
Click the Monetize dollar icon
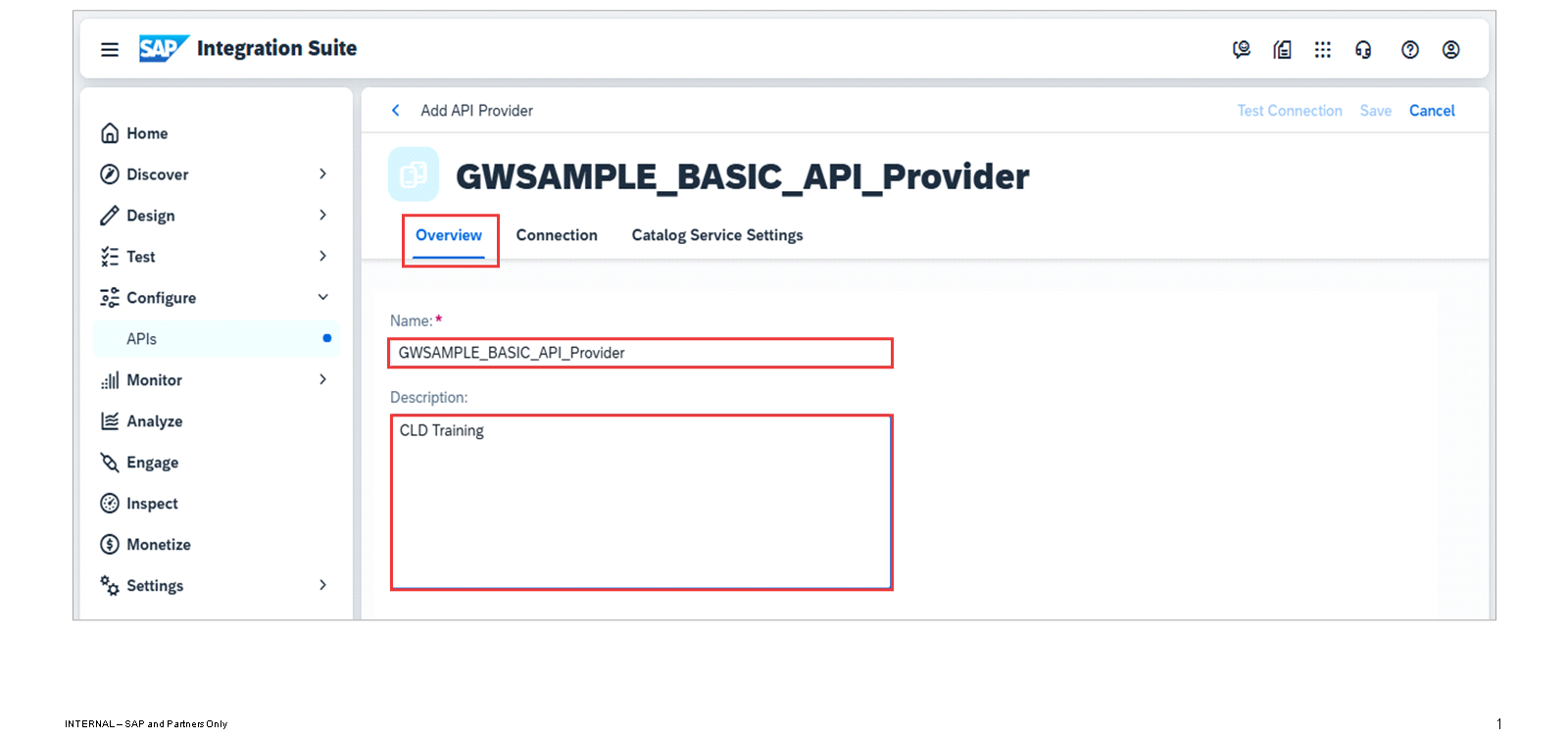point(110,545)
